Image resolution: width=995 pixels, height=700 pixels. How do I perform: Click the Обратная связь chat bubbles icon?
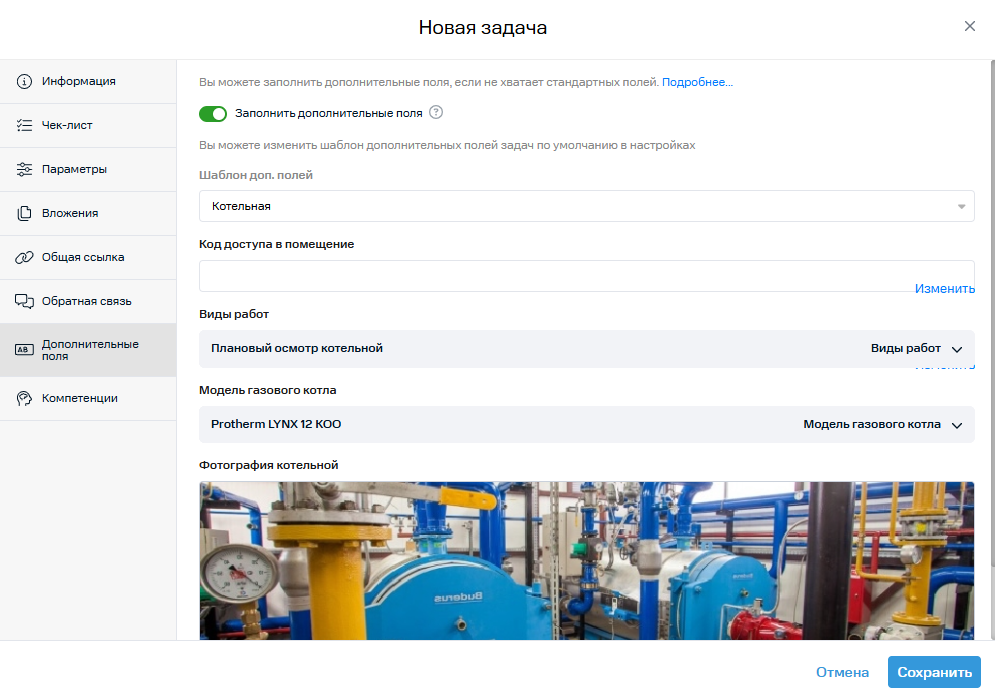click(x=25, y=302)
